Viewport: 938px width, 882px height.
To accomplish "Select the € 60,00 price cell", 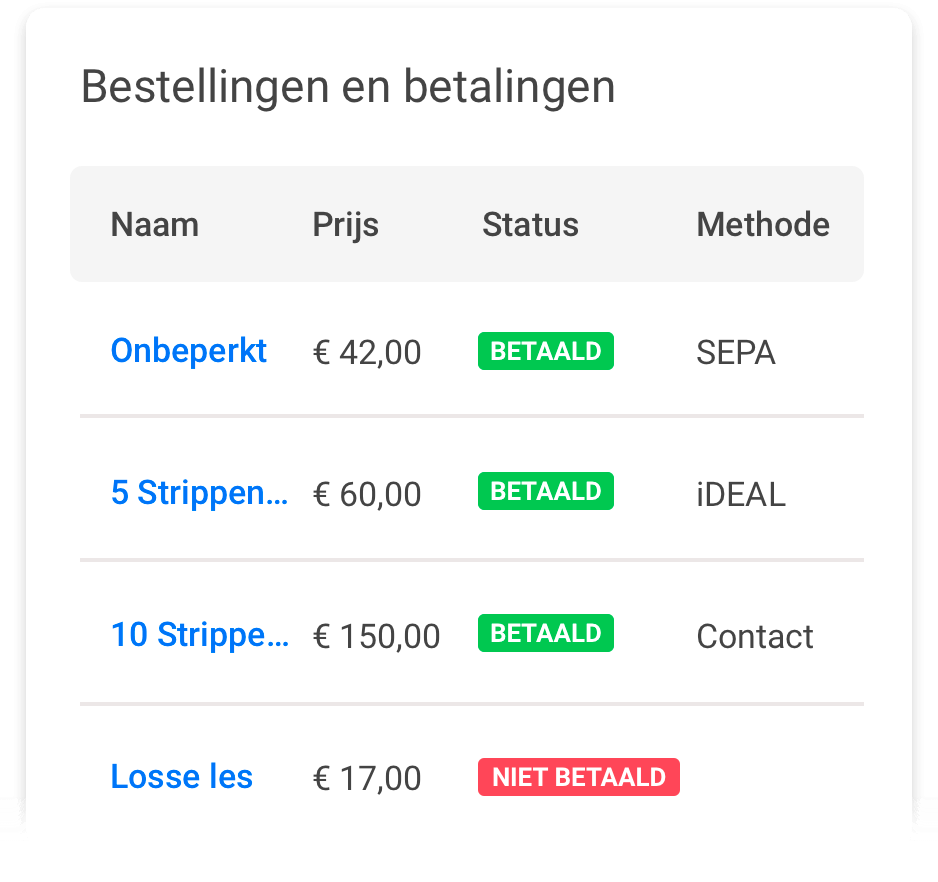I will point(367,495).
